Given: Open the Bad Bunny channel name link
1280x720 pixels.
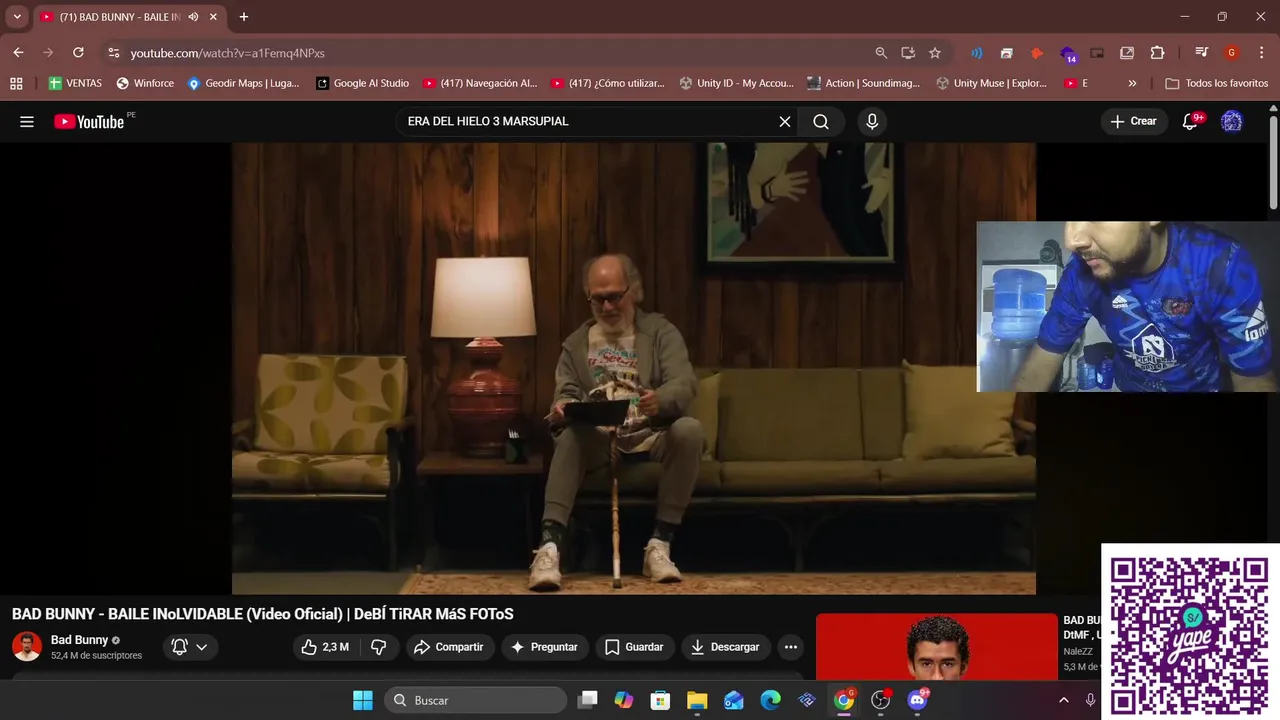Looking at the screenshot, I should point(79,640).
